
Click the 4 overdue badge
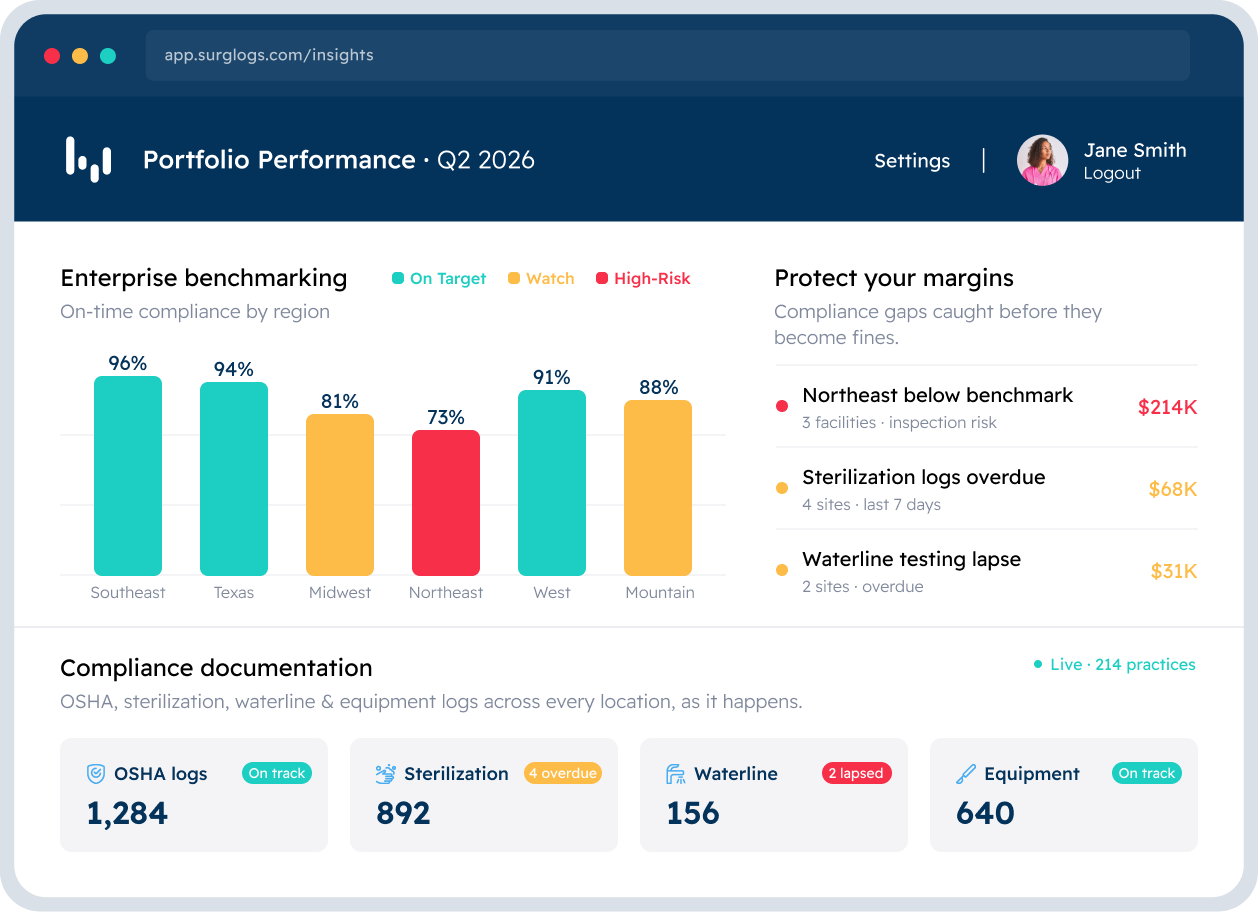[x=563, y=773]
